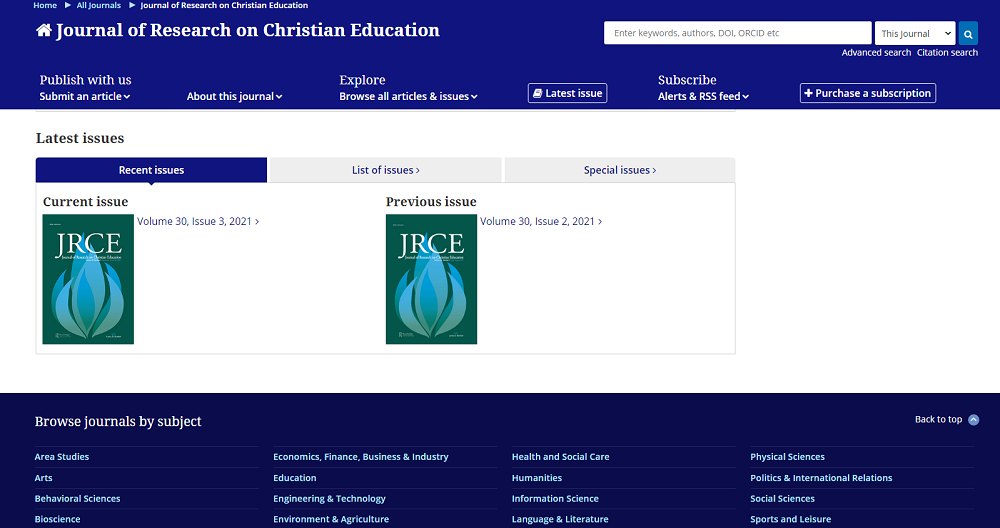Click the Back to top link text
1000x528 pixels.
pos(938,420)
